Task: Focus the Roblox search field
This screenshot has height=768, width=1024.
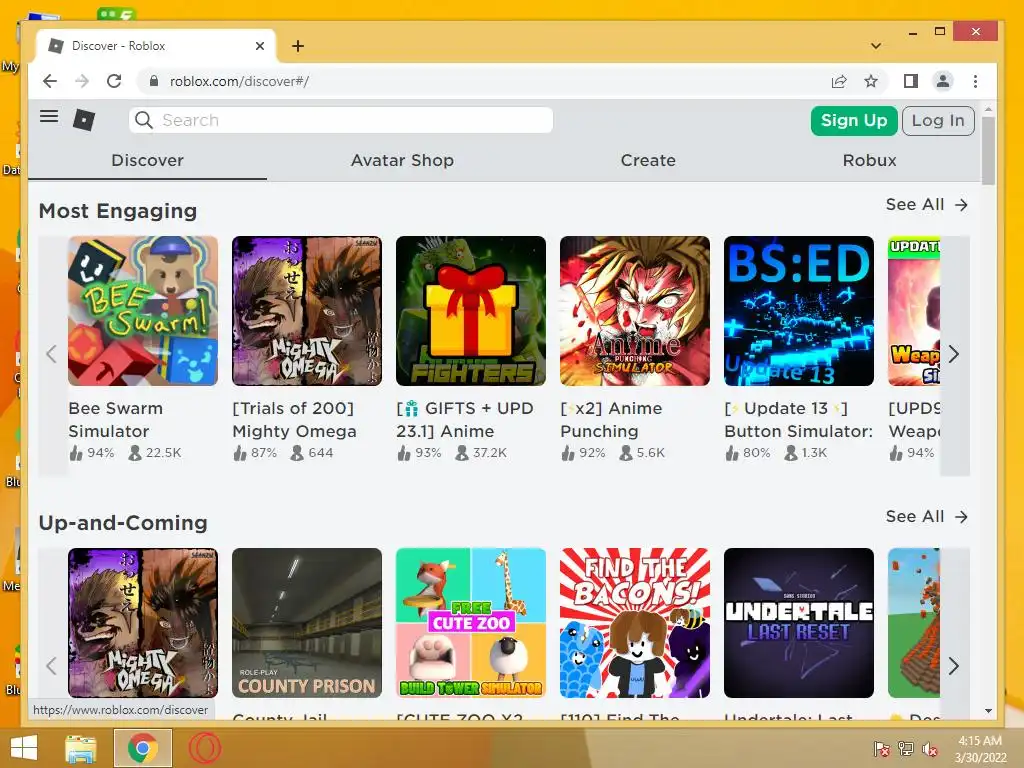Action: pyautogui.click(x=341, y=120)
